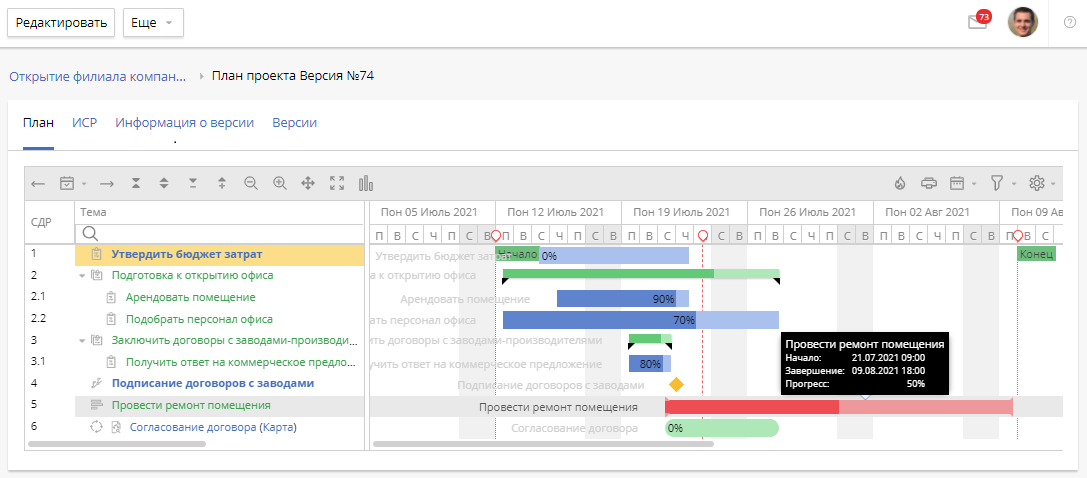Open the Подобрать персонал офиса task link
Viewport: 1087px width, 478px height.
click(200, 319)
